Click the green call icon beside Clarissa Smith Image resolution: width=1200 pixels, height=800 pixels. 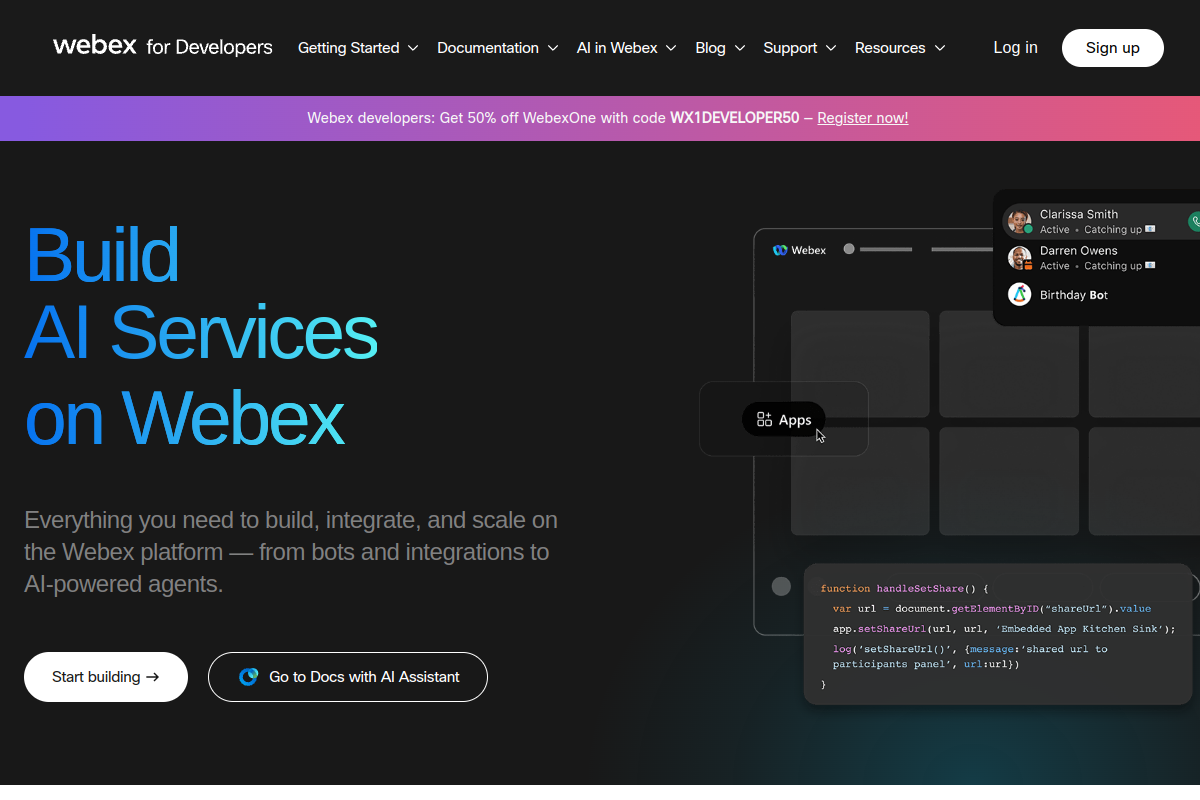[x=1194, y=221]
